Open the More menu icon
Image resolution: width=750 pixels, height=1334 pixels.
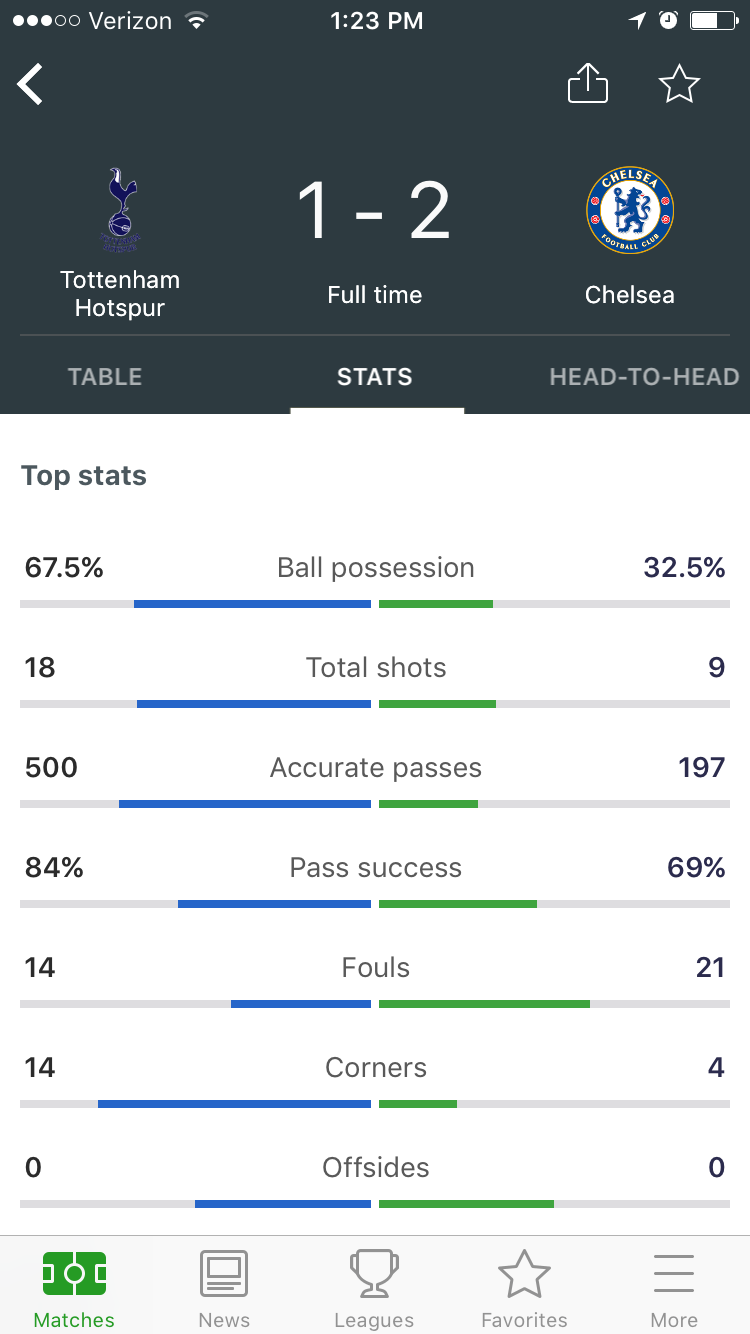click(x=674, y=1274)
